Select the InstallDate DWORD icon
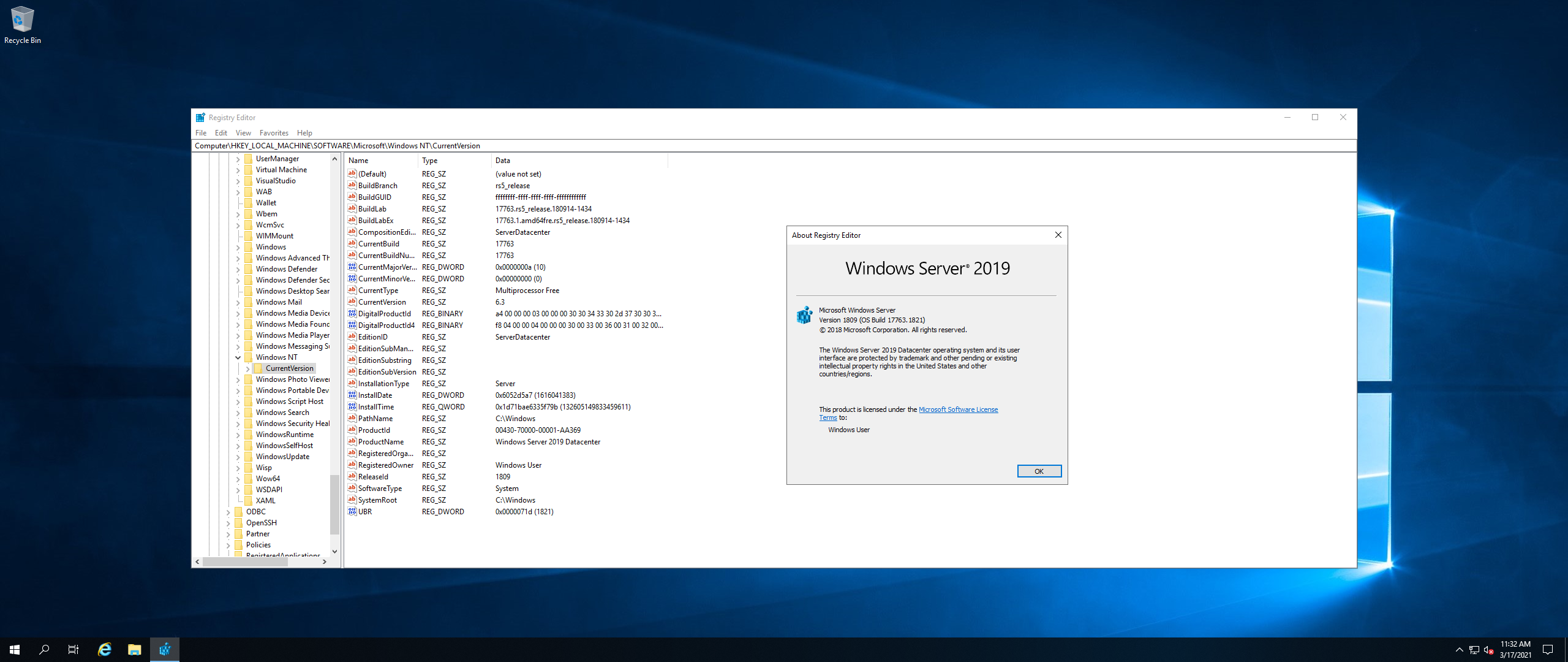The width and height of the screenshot is (1568, 662). tap(352, 395)
